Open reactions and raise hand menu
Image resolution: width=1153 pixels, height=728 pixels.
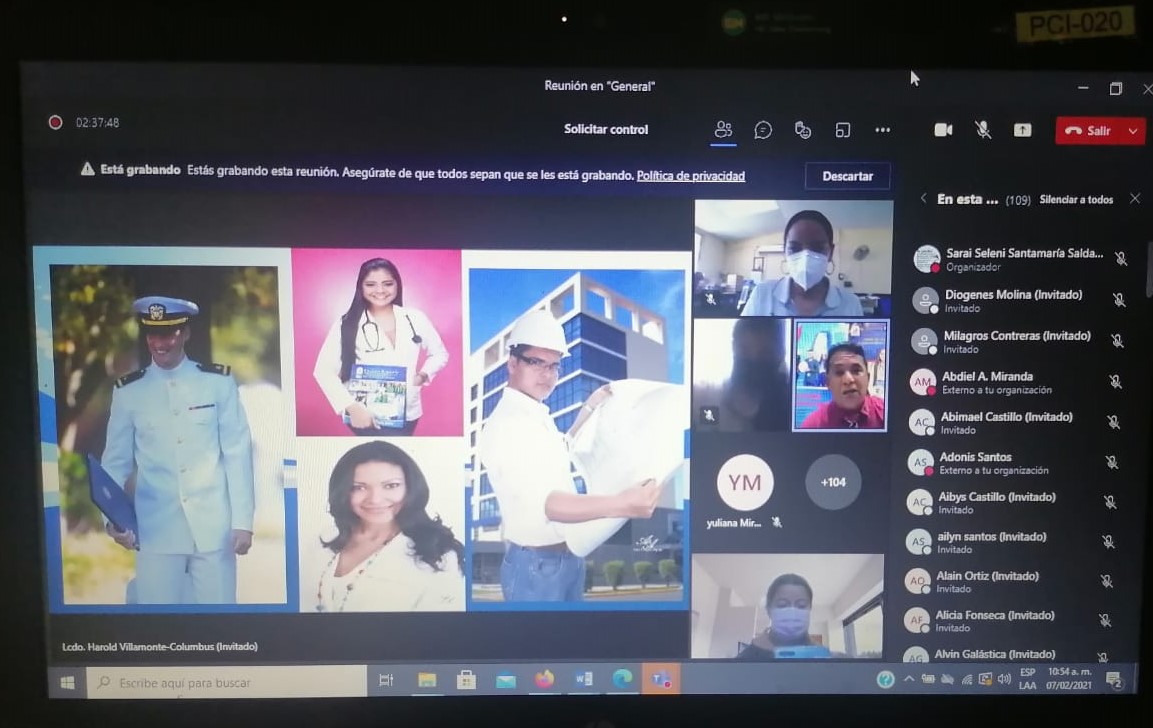click(x=803, y=130)
